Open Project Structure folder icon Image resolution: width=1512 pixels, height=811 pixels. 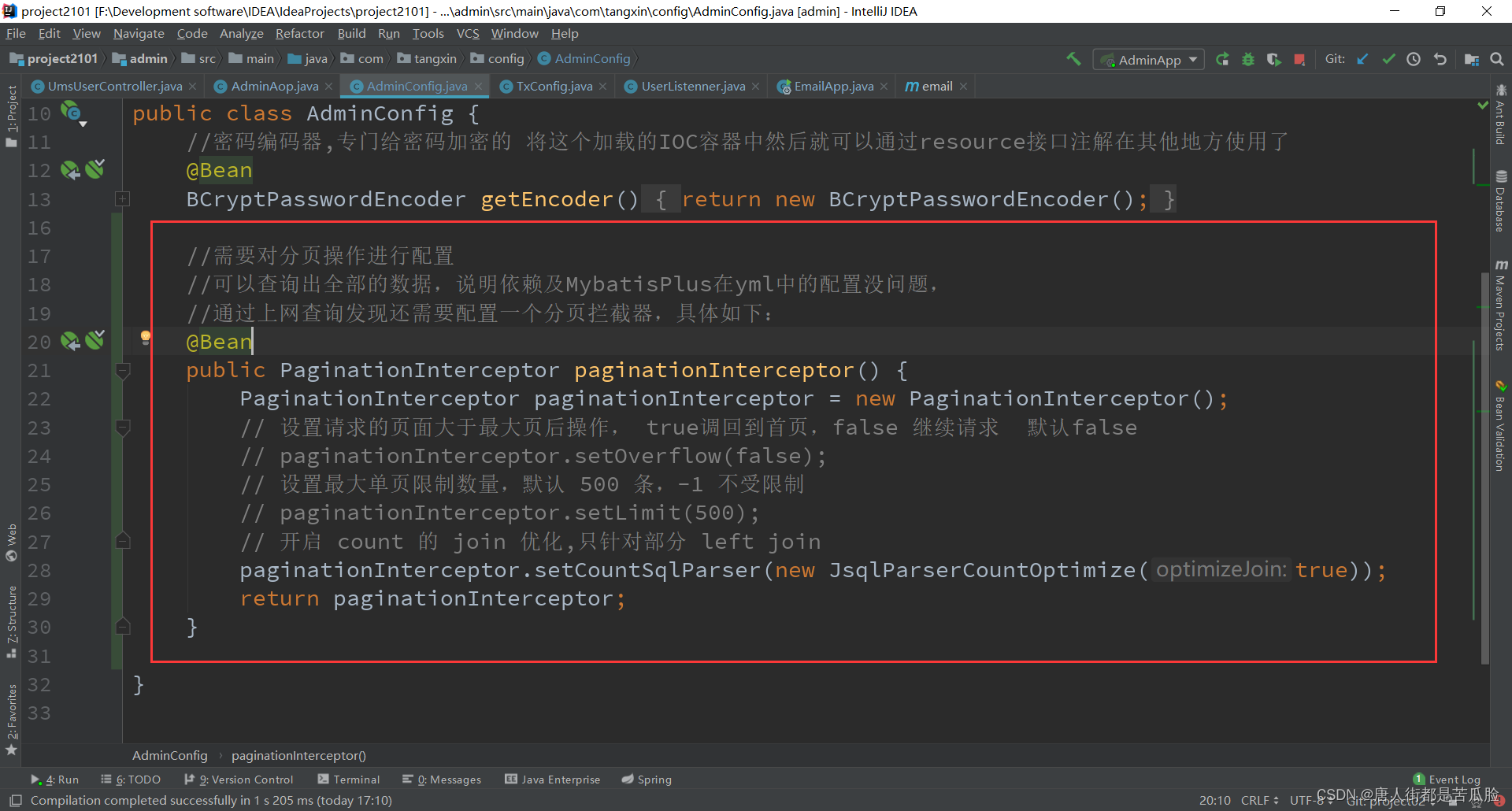point(1471,59)
